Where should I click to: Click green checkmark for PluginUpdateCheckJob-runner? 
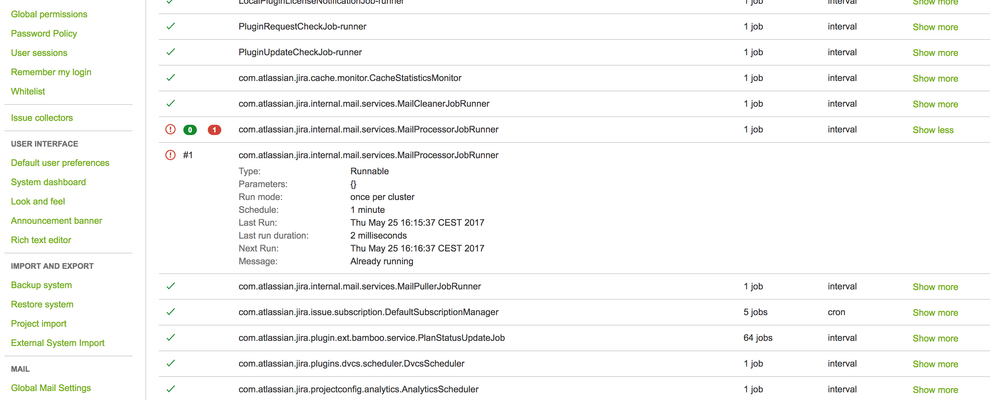point(170,52)
